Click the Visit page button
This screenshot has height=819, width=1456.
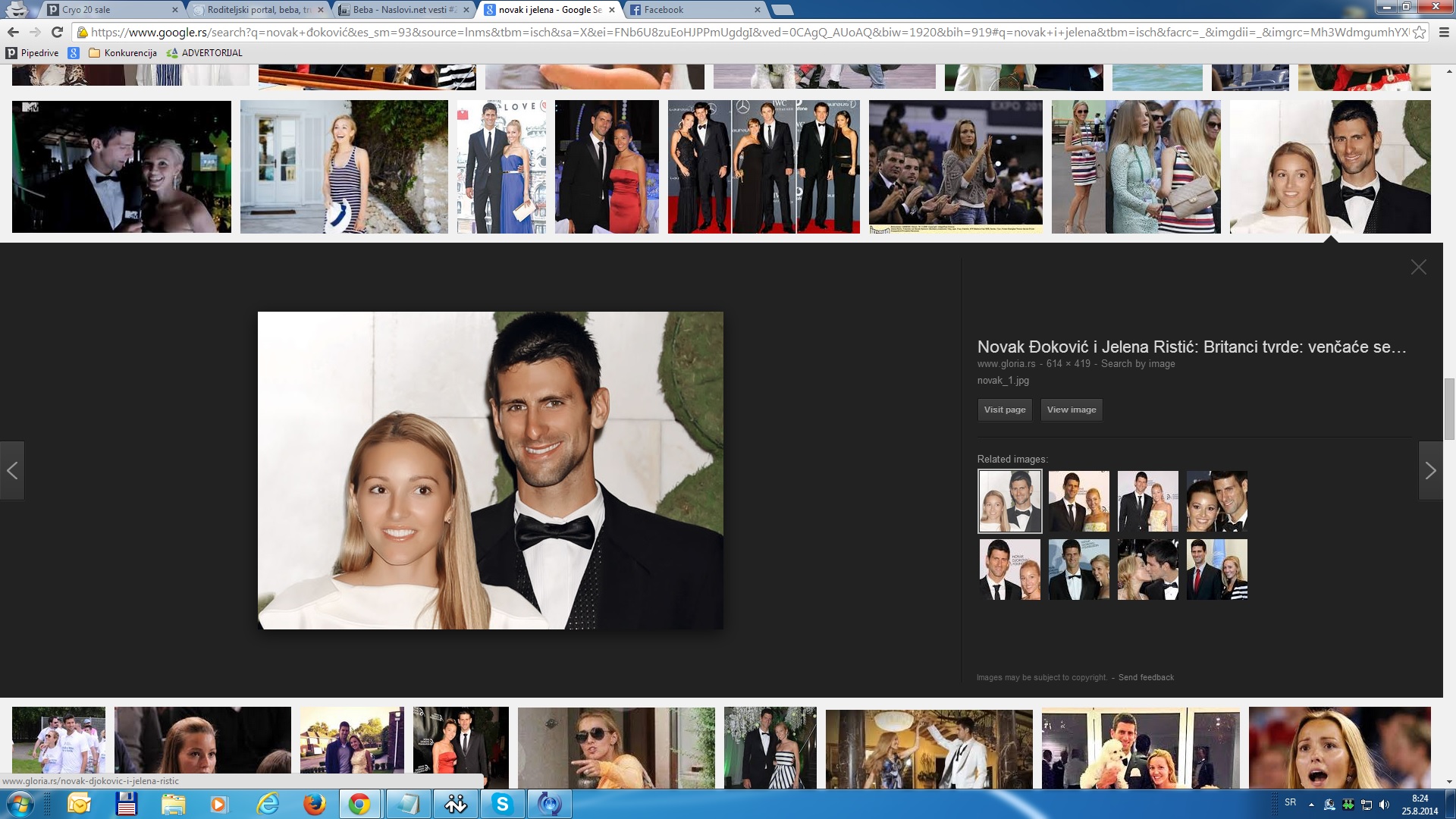1004,409
